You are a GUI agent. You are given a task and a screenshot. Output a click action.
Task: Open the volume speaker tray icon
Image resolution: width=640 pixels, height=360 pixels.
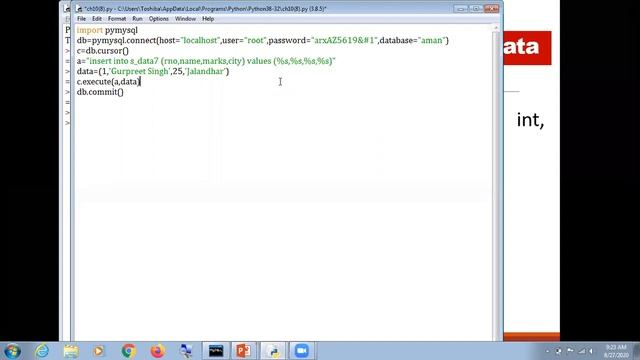(x=591, y=351)
